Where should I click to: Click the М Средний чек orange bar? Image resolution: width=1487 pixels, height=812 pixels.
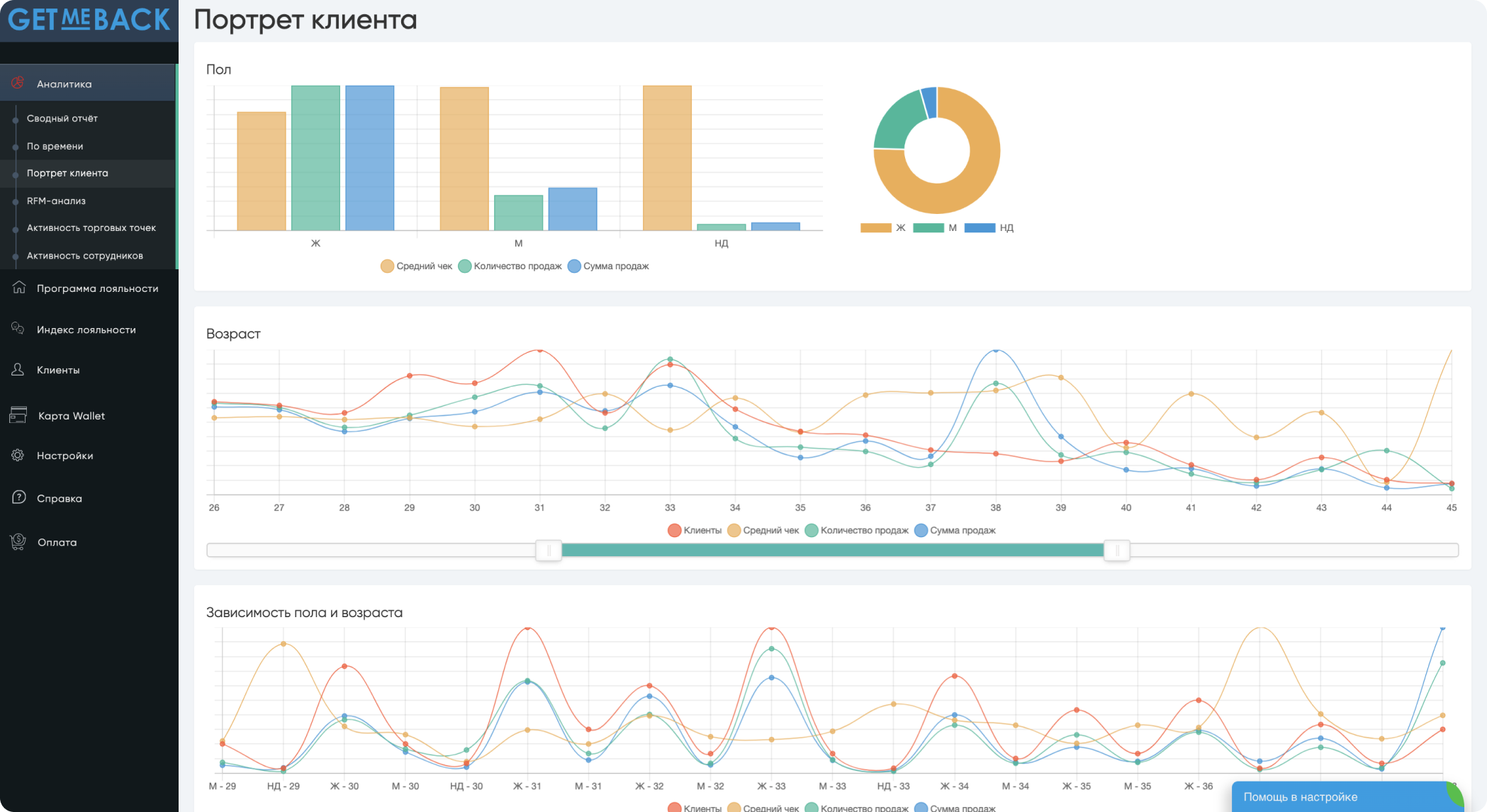(464, 159)
